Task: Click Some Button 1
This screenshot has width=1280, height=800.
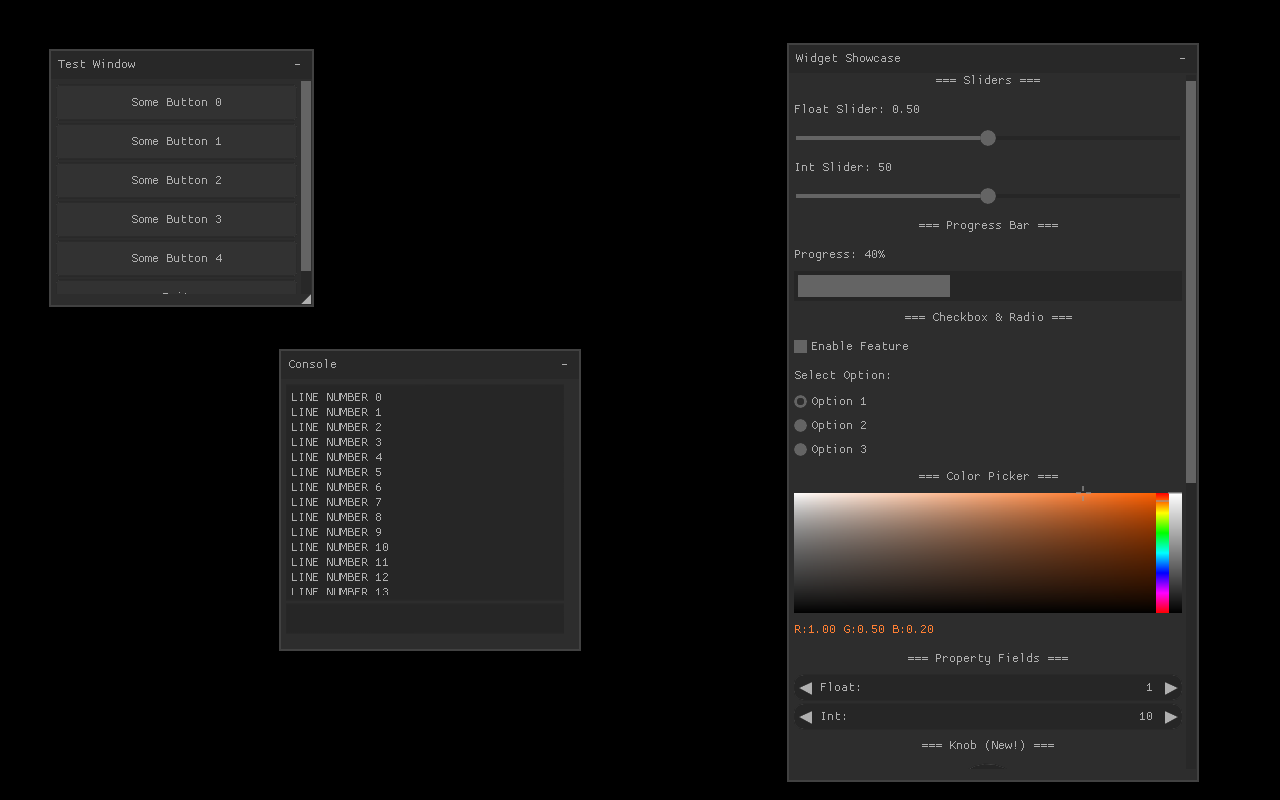Action: click(x=177, y=141)
